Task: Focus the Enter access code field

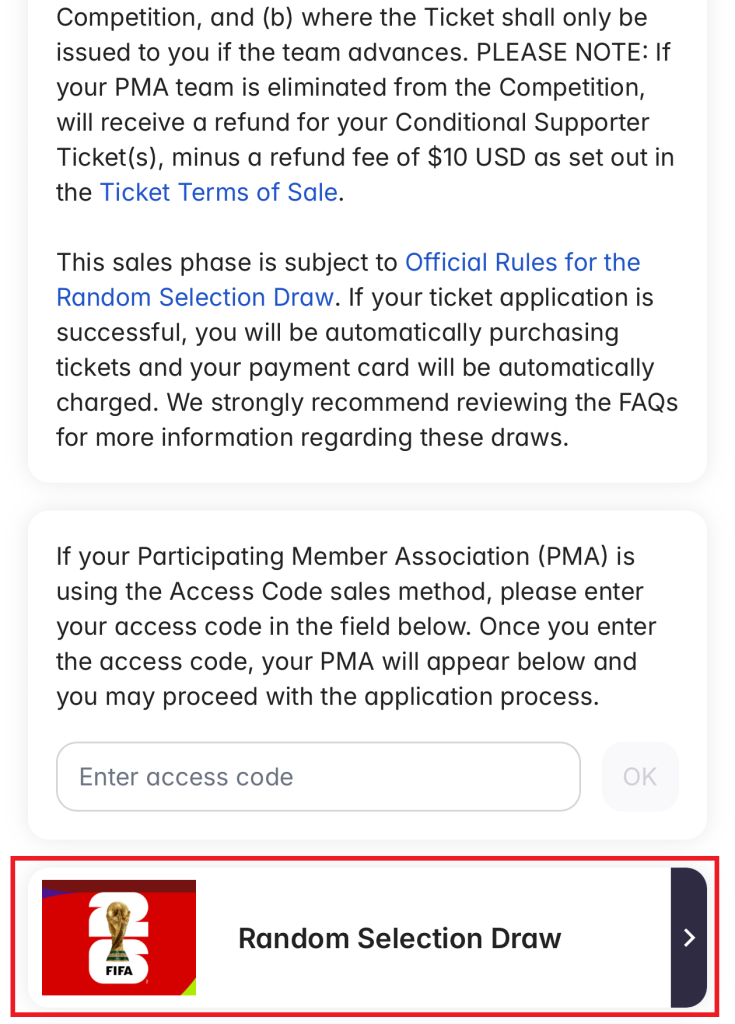Action: point(318,777)
